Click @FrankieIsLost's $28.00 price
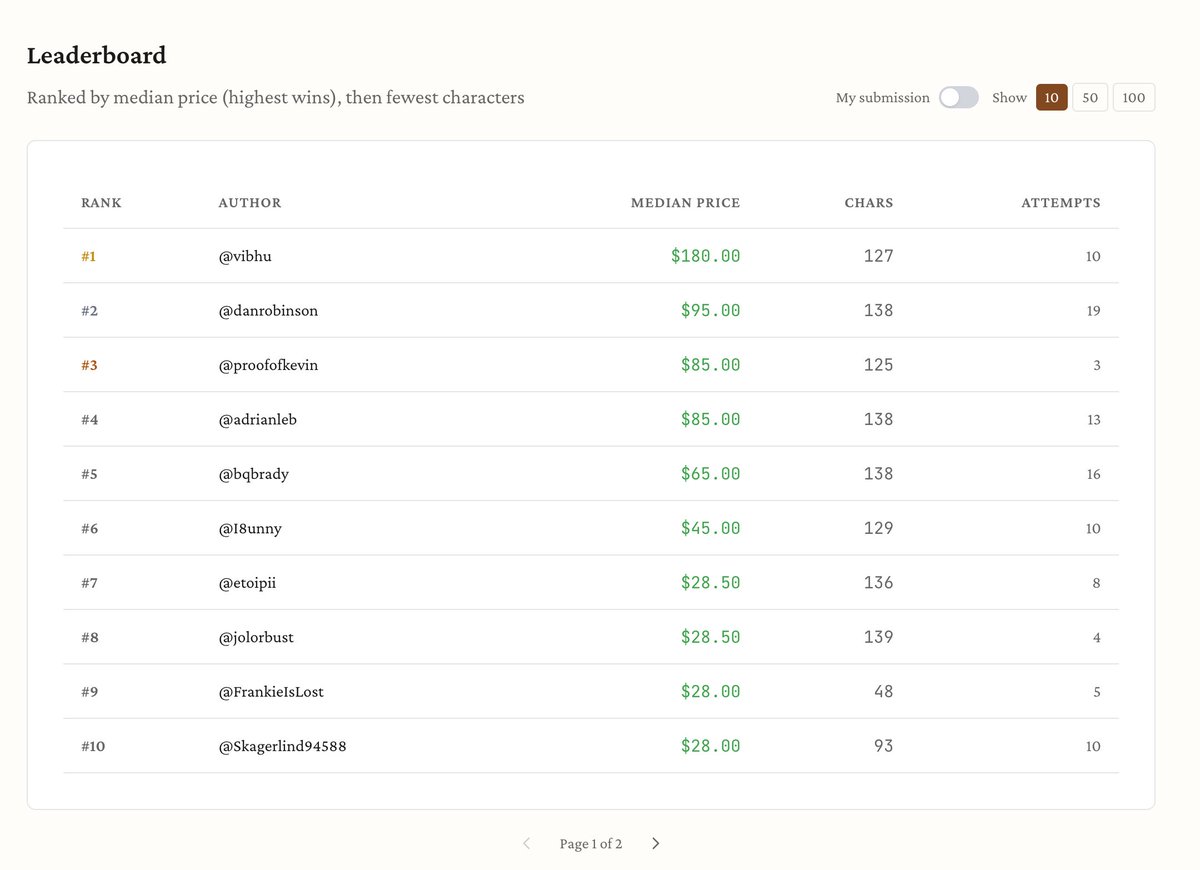This screenshot has height=870, width=1200. coord(711,691)
